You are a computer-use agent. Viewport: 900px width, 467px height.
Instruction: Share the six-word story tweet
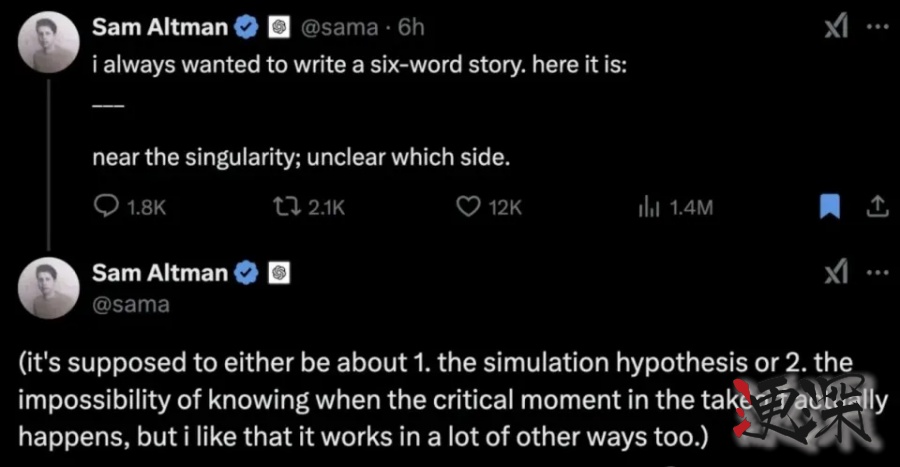point(876,207)
